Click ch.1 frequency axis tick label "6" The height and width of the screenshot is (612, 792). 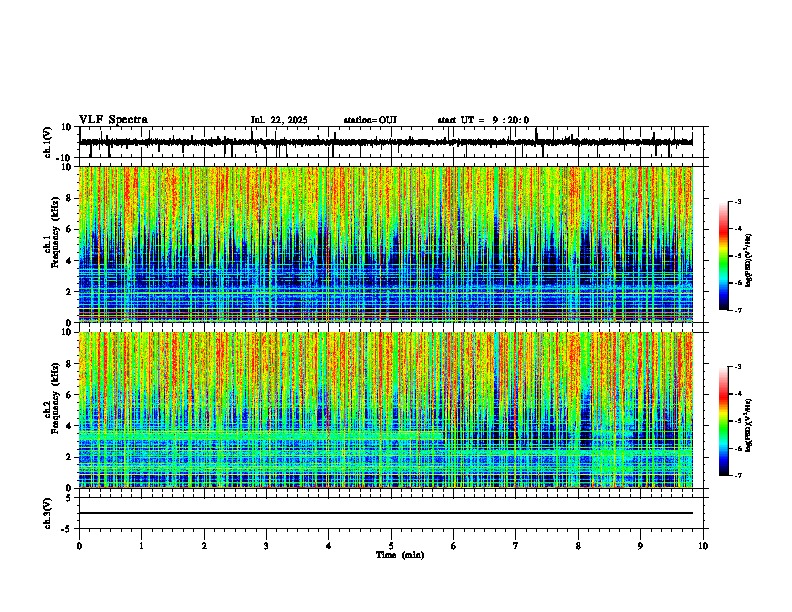tap(70, 229)
